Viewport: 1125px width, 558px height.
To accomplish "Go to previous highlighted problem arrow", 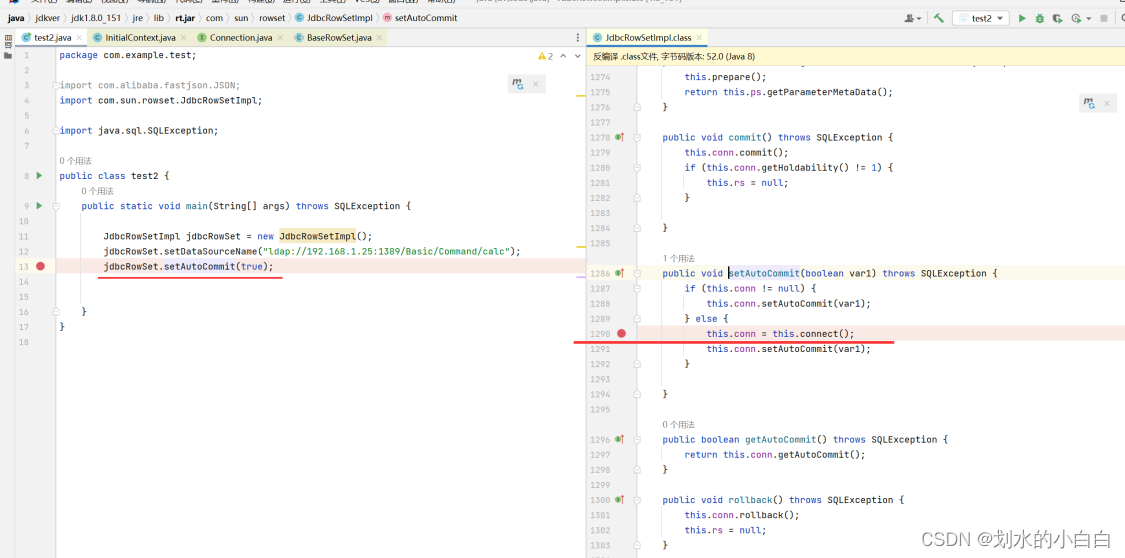I will tap(562, 56).
